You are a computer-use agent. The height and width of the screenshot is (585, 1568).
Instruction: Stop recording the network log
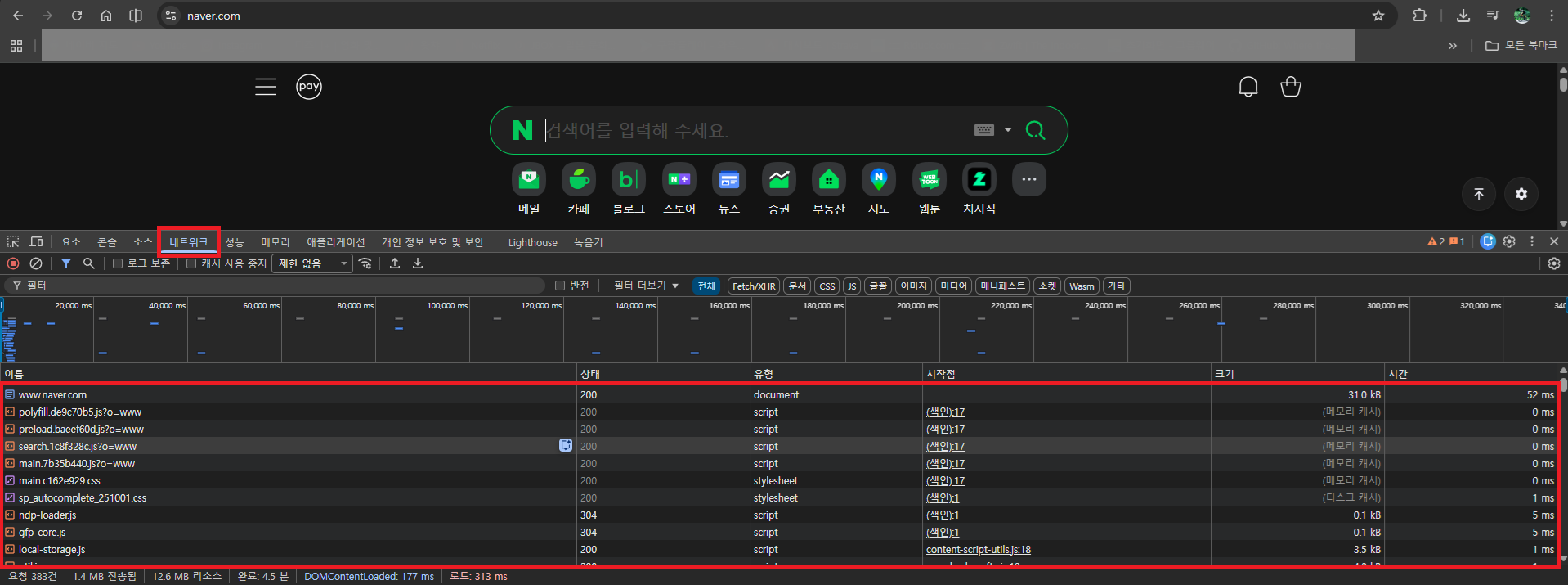13,263
